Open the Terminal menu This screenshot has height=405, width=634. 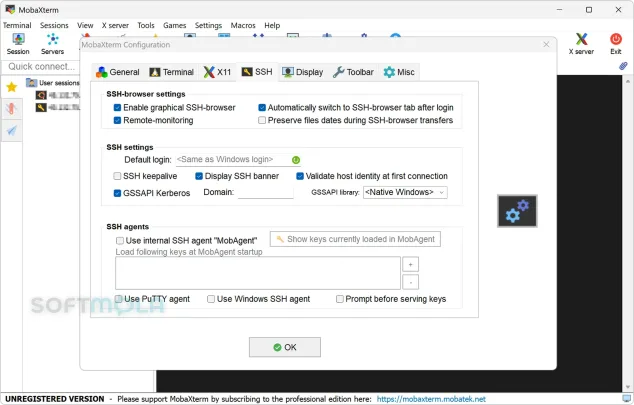pos(17,25)
